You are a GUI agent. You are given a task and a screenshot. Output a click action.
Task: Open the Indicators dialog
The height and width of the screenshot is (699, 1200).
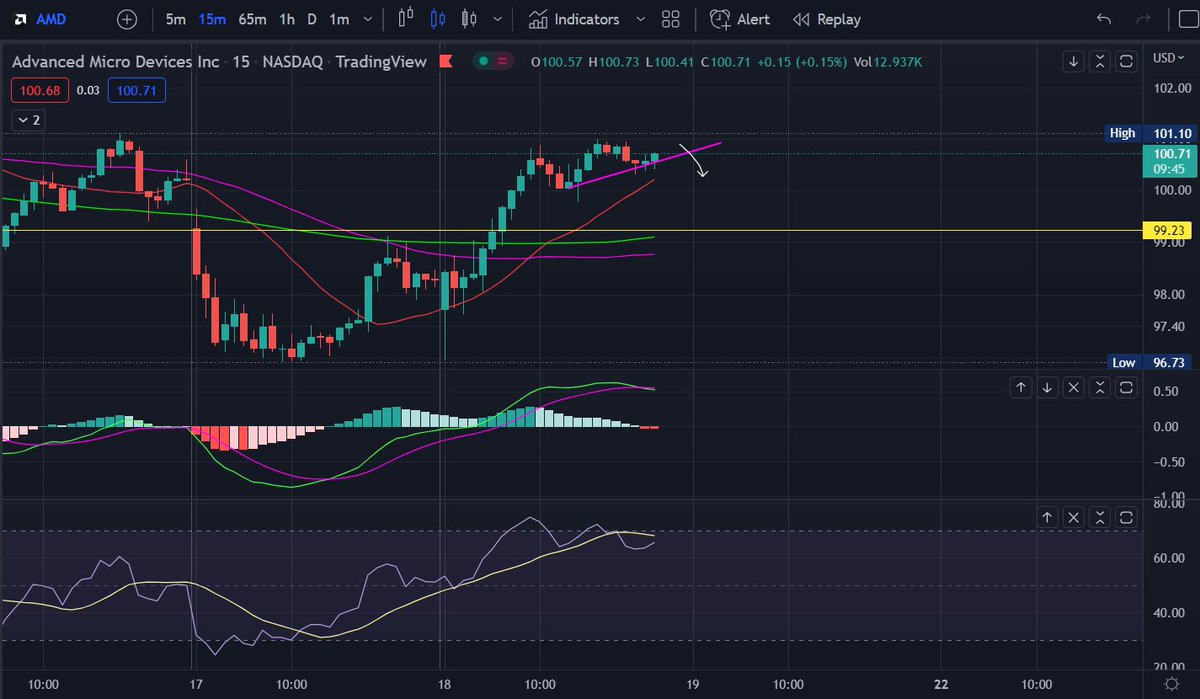[x=574, y=19]
